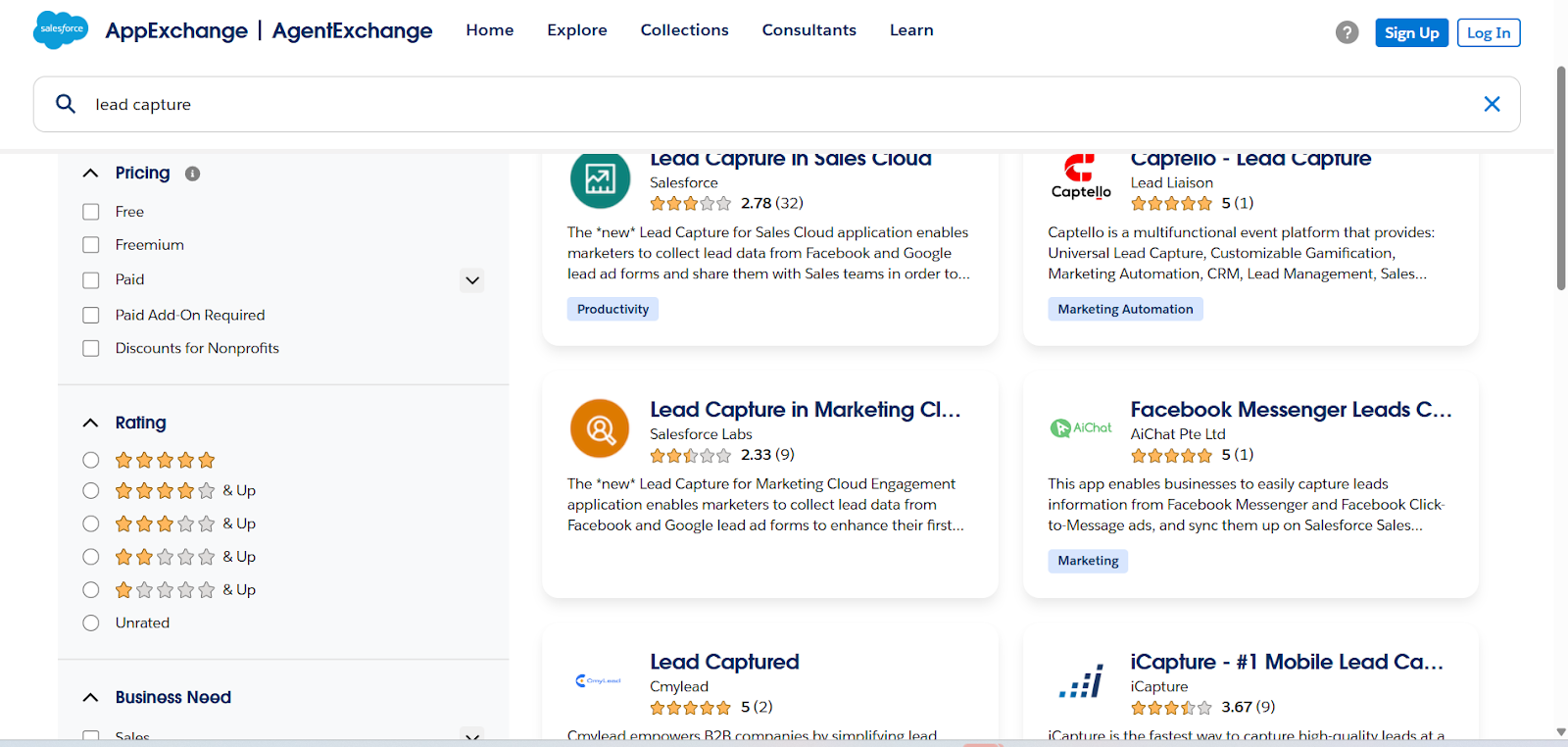The image size is (1568, 747).
Task: Open the Explore nav item
Action: [577, 30]
